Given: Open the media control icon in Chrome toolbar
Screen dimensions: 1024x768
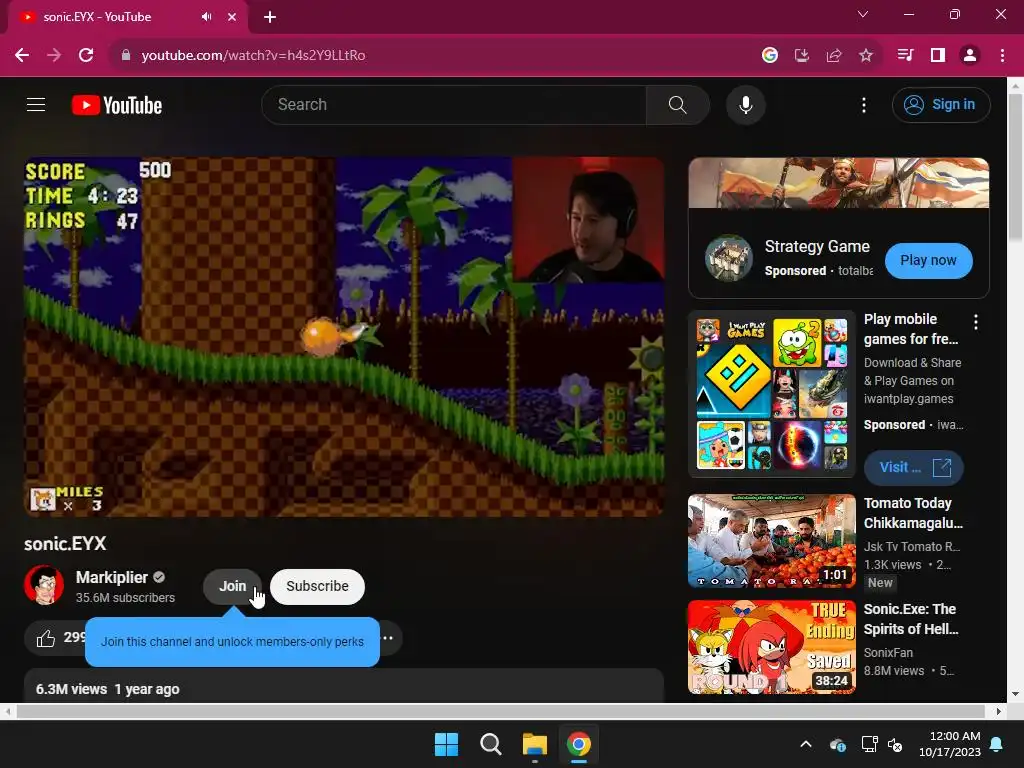Looking at the screenshot, I should [x=905, y=56].
